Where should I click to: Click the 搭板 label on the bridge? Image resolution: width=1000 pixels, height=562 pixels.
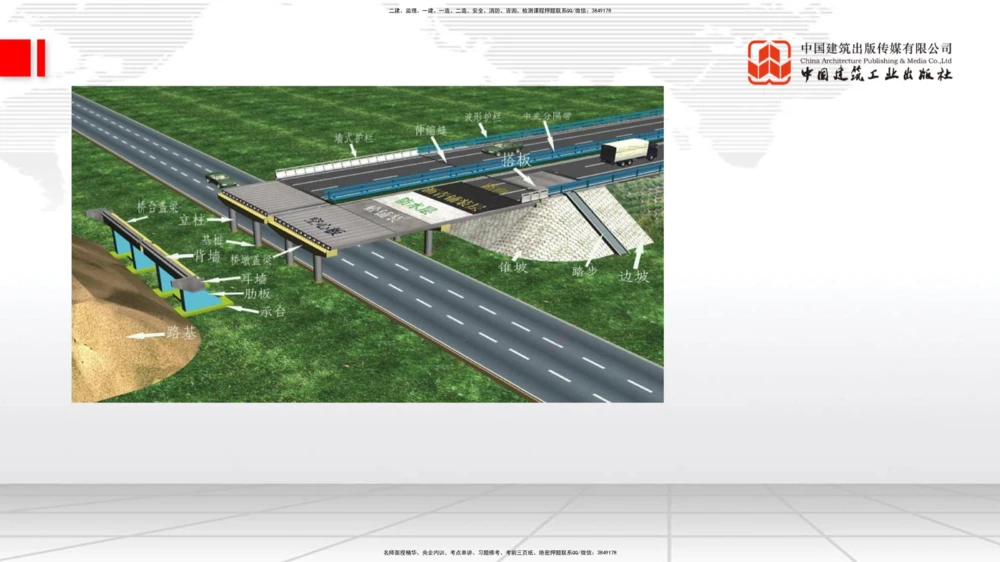[x=516, y=160]
